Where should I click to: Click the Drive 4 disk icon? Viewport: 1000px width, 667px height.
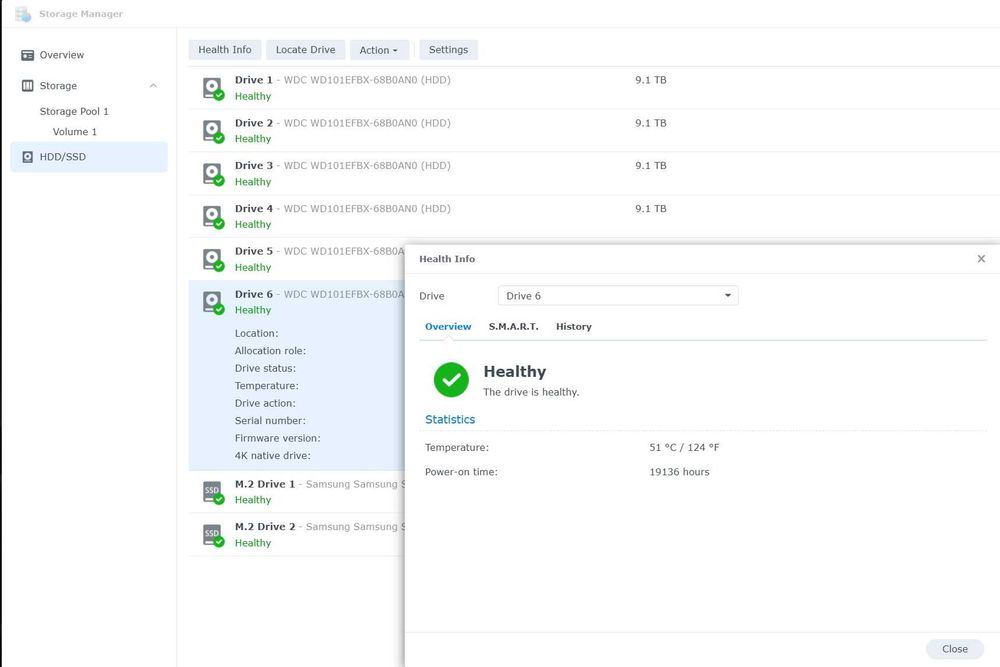pyautogui.click(x=213, y=216)
